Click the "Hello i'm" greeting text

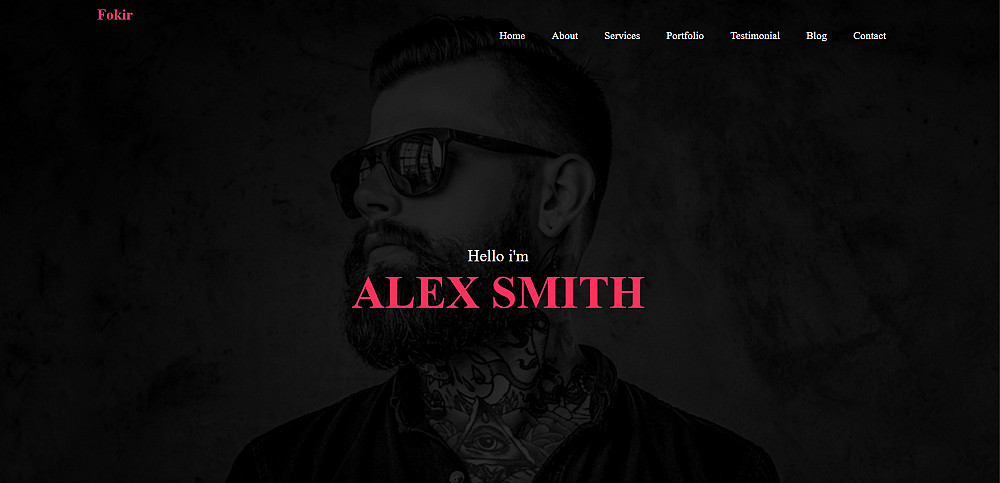click(498, 256)
